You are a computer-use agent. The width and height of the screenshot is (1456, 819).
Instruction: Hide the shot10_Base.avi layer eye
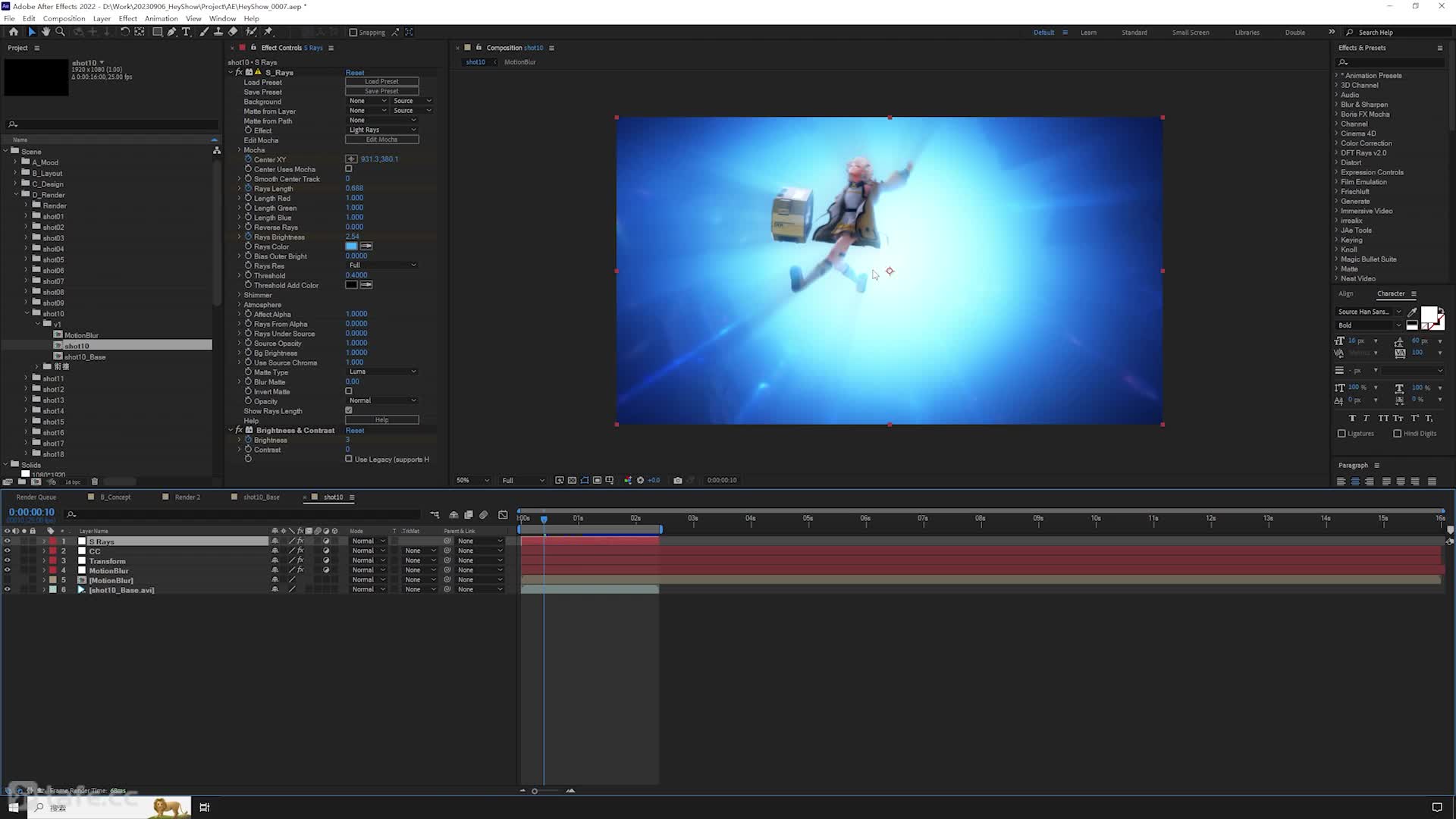[7, 590]
